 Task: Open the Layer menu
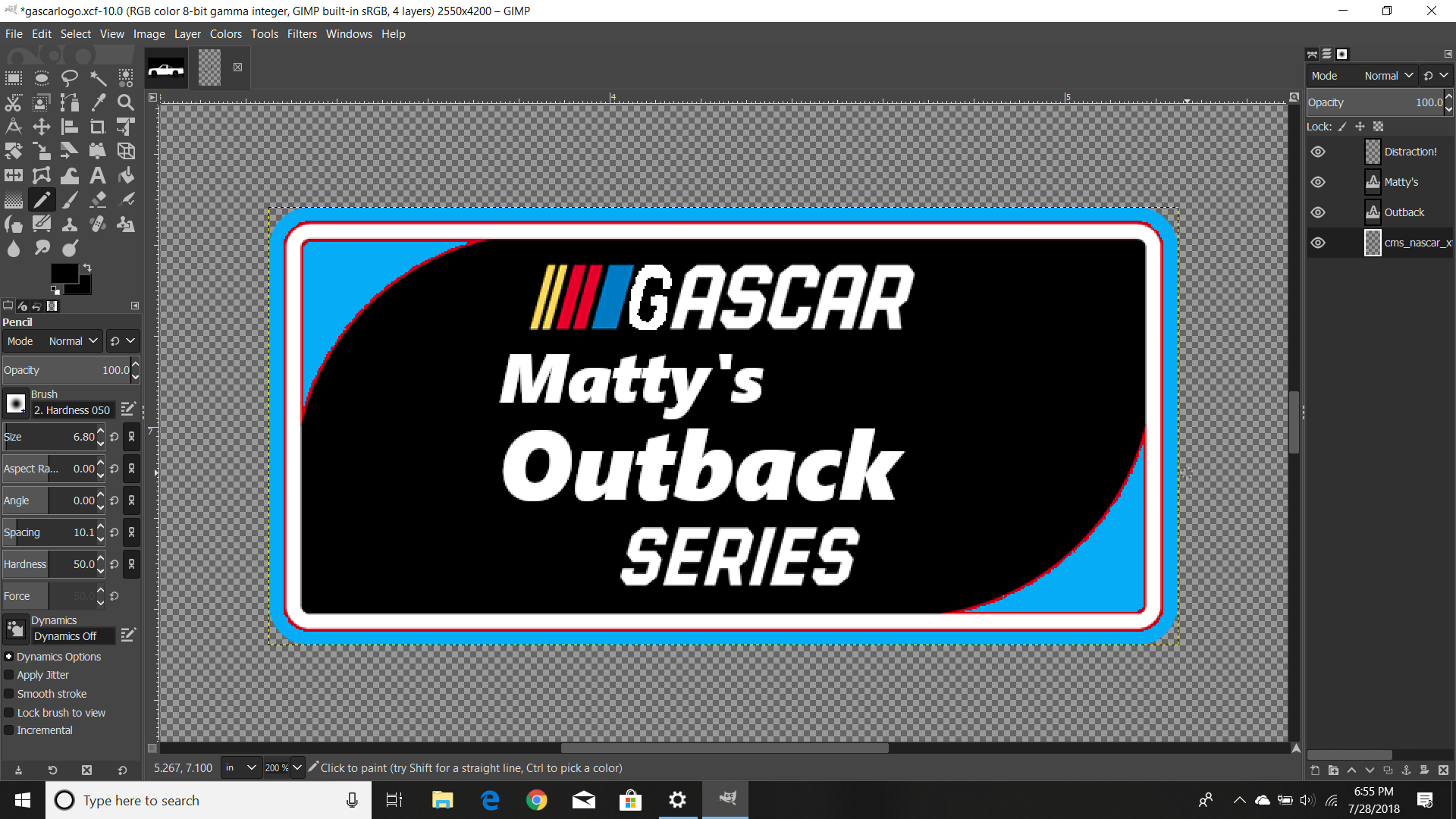click(x=187, y=34)
